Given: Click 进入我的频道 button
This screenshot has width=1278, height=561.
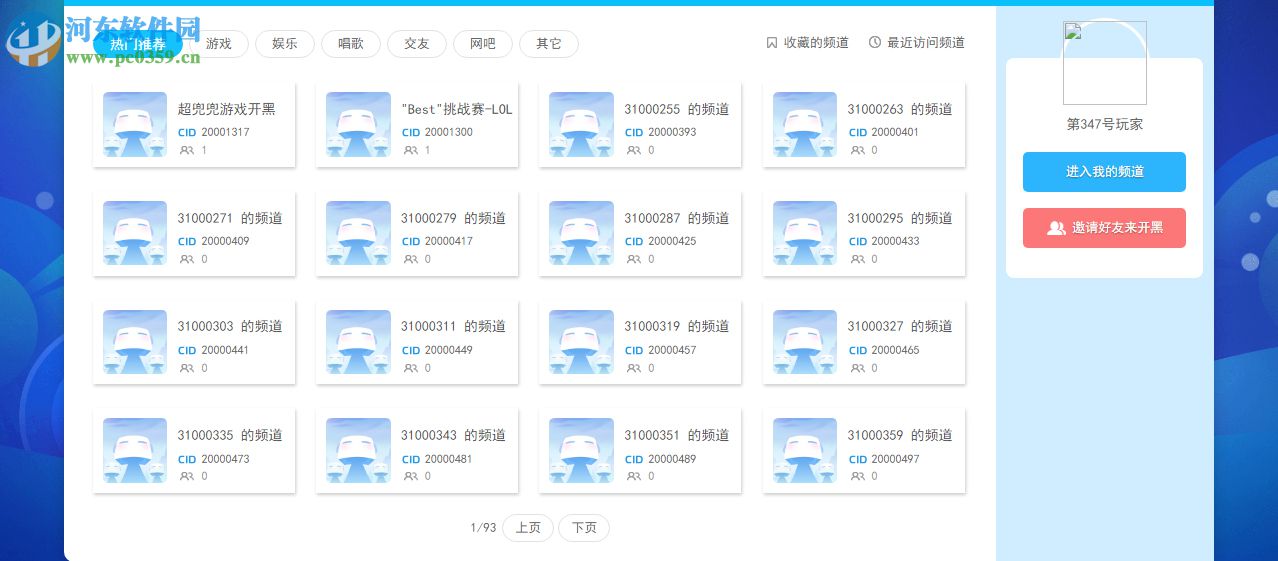Looking at the screenshot, I should coord(1104,172).
